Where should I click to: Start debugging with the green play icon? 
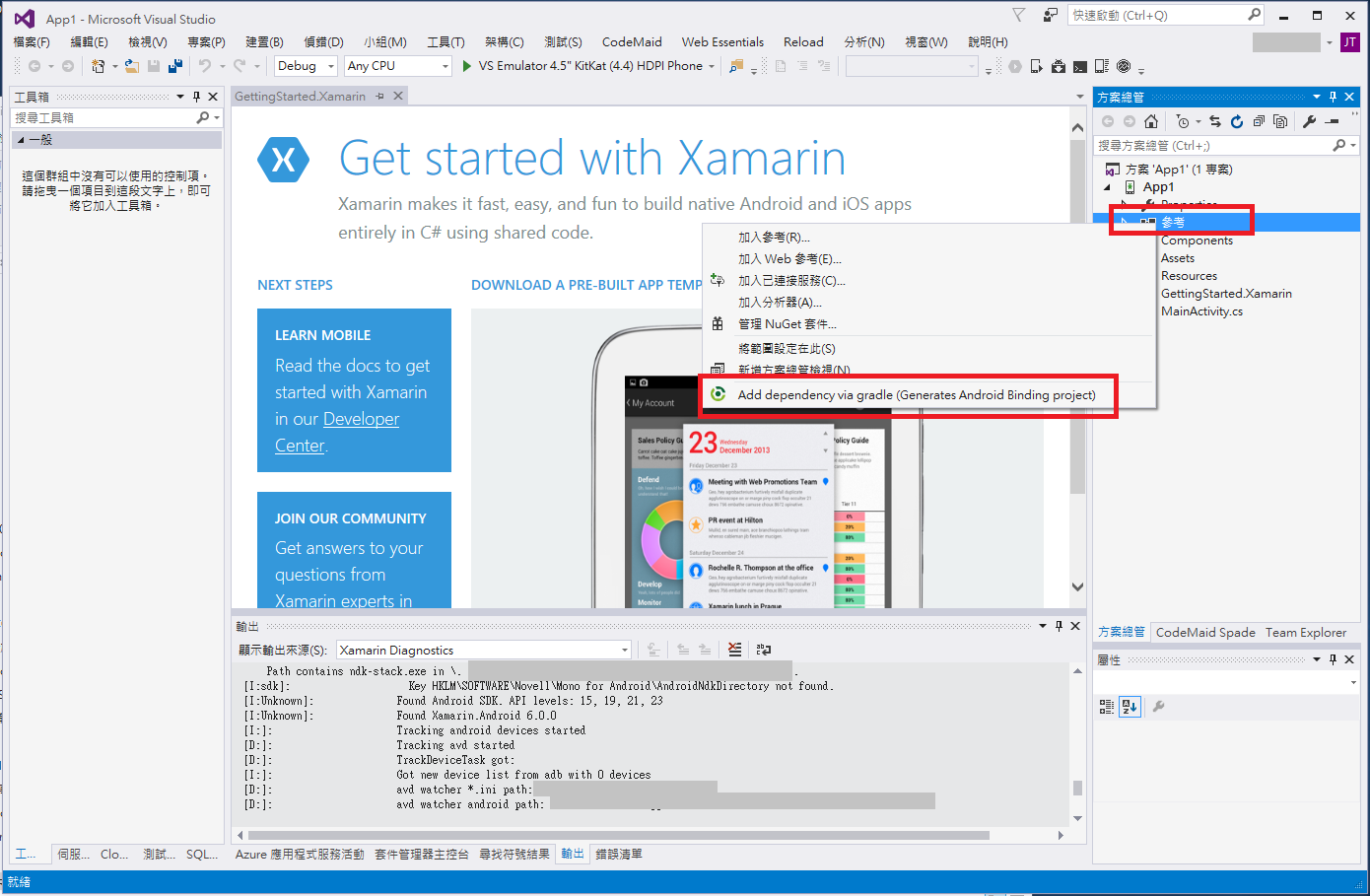click(x=467, y=66)
